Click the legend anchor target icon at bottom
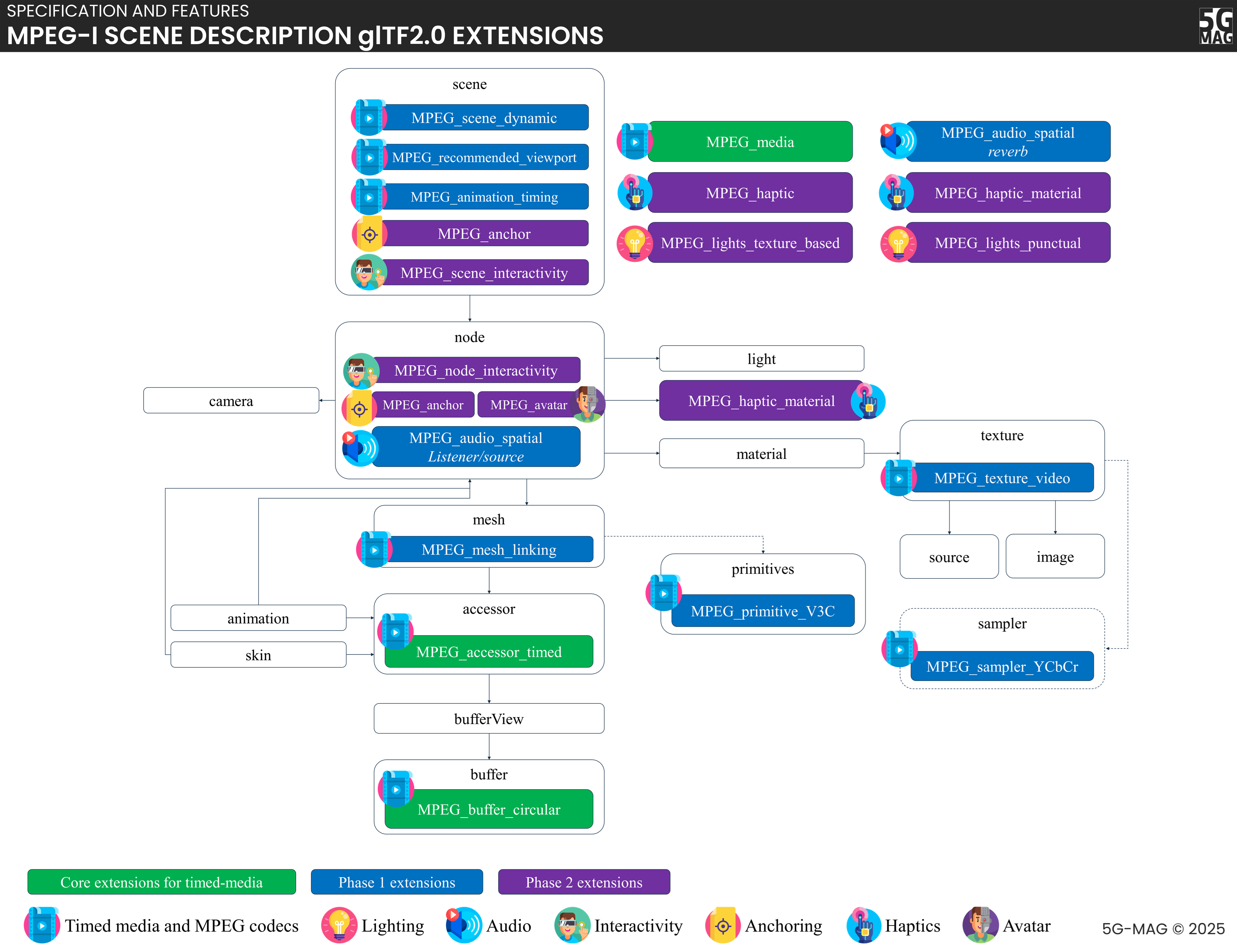 [x=723, y=926]
